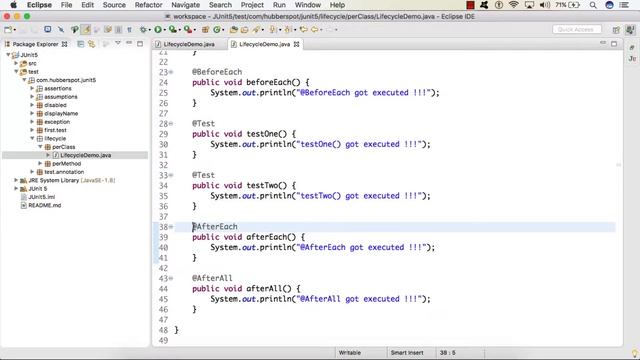
Task: Collapse the test source folder
Action: tap(16, 71)
